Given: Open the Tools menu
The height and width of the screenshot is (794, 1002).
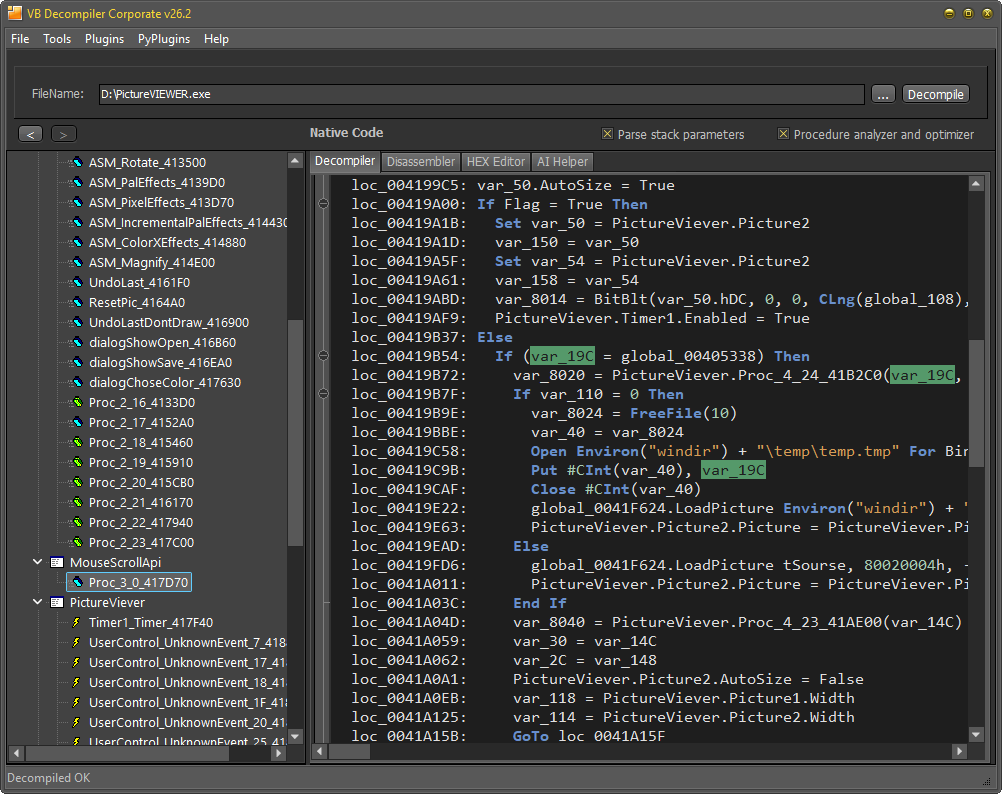Looking at the screenshot, I should click(x=57, y=39).
